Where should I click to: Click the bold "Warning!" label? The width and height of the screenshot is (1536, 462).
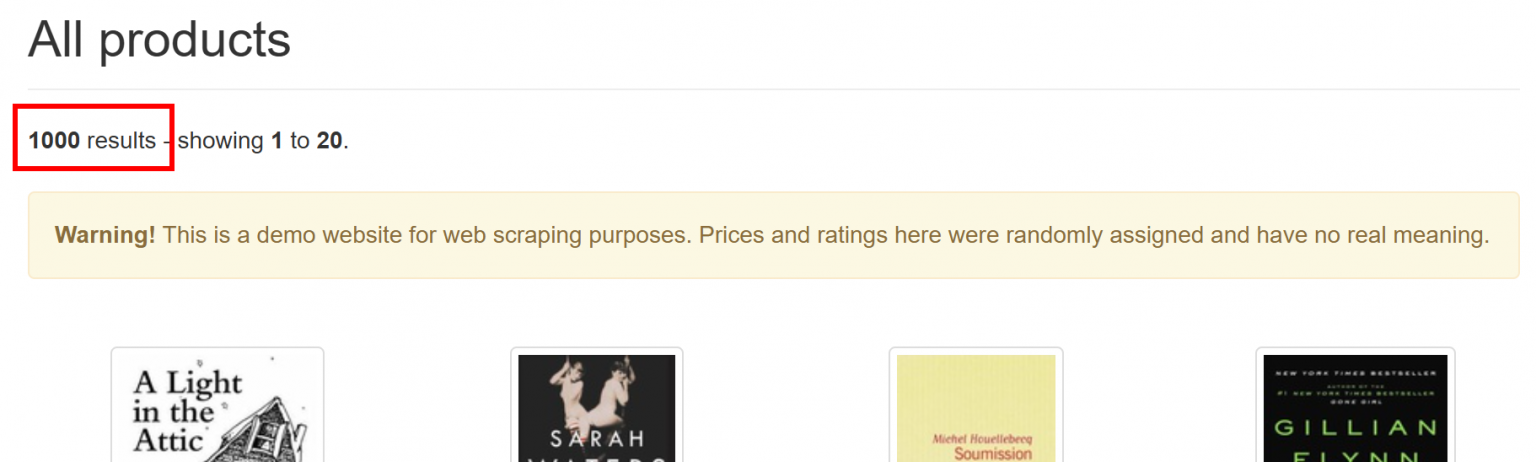105,235
